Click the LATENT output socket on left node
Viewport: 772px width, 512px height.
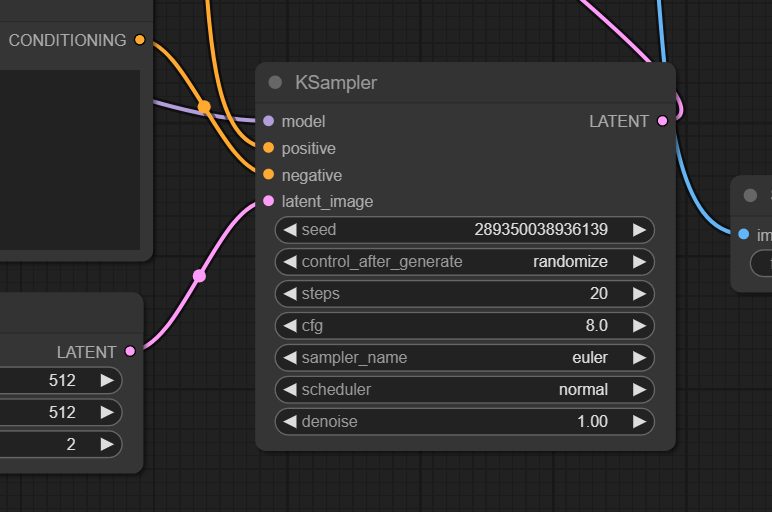(130, 351)
